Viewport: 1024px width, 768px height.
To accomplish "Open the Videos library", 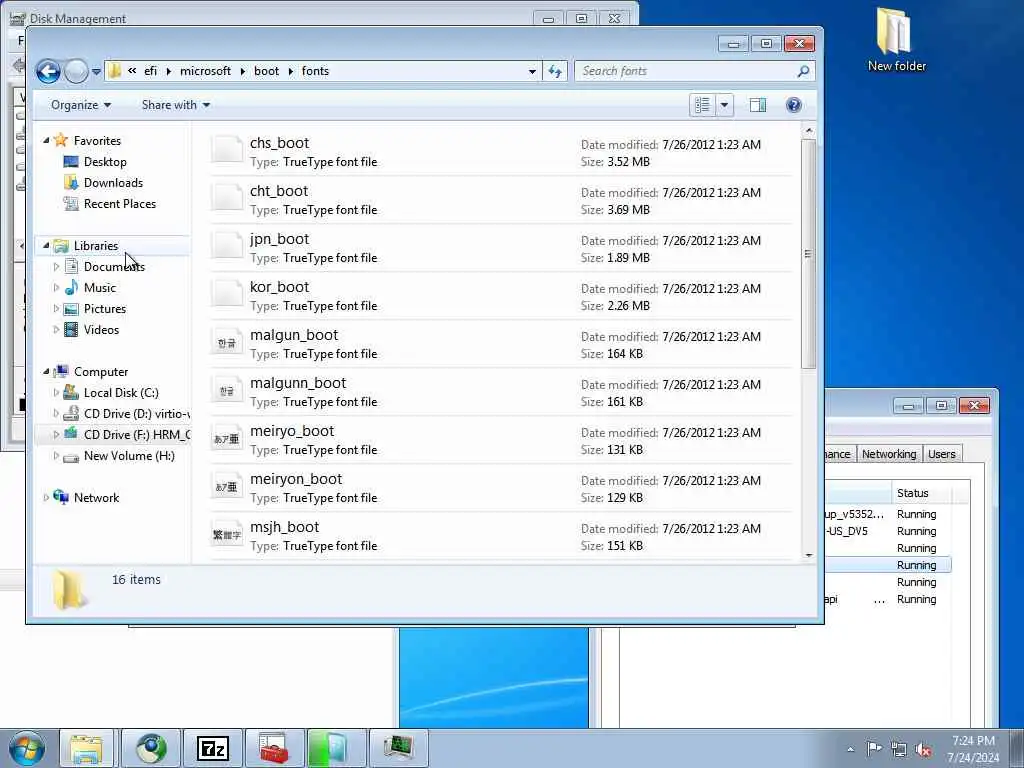I will (x=101, y=330).
